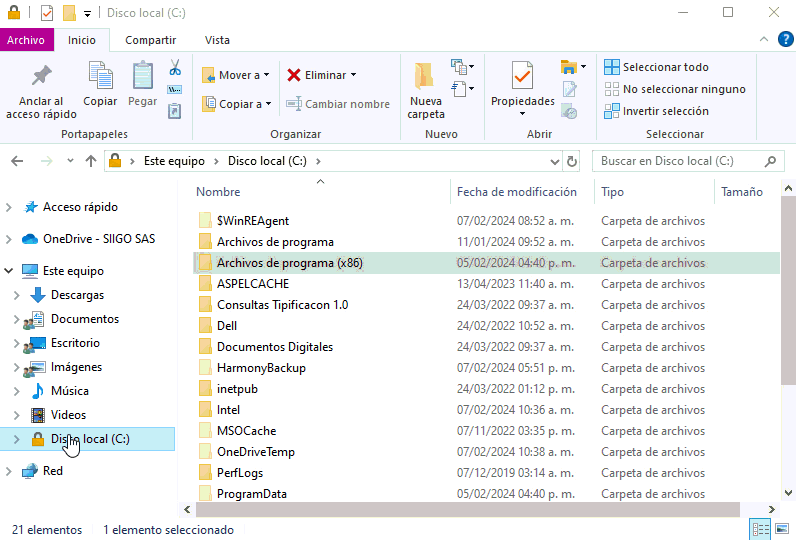Open the Help question mark icon

click(785, 39)
